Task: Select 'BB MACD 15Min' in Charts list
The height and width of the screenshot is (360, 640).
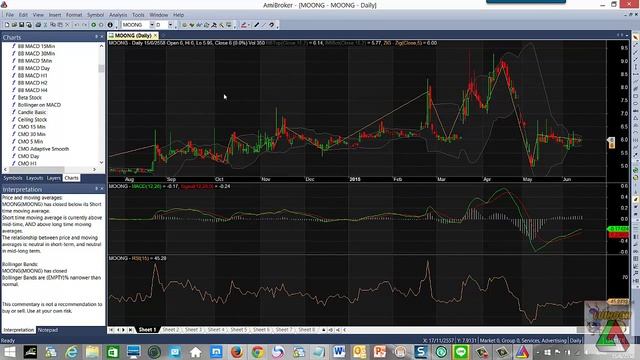Action: (36, 46)
